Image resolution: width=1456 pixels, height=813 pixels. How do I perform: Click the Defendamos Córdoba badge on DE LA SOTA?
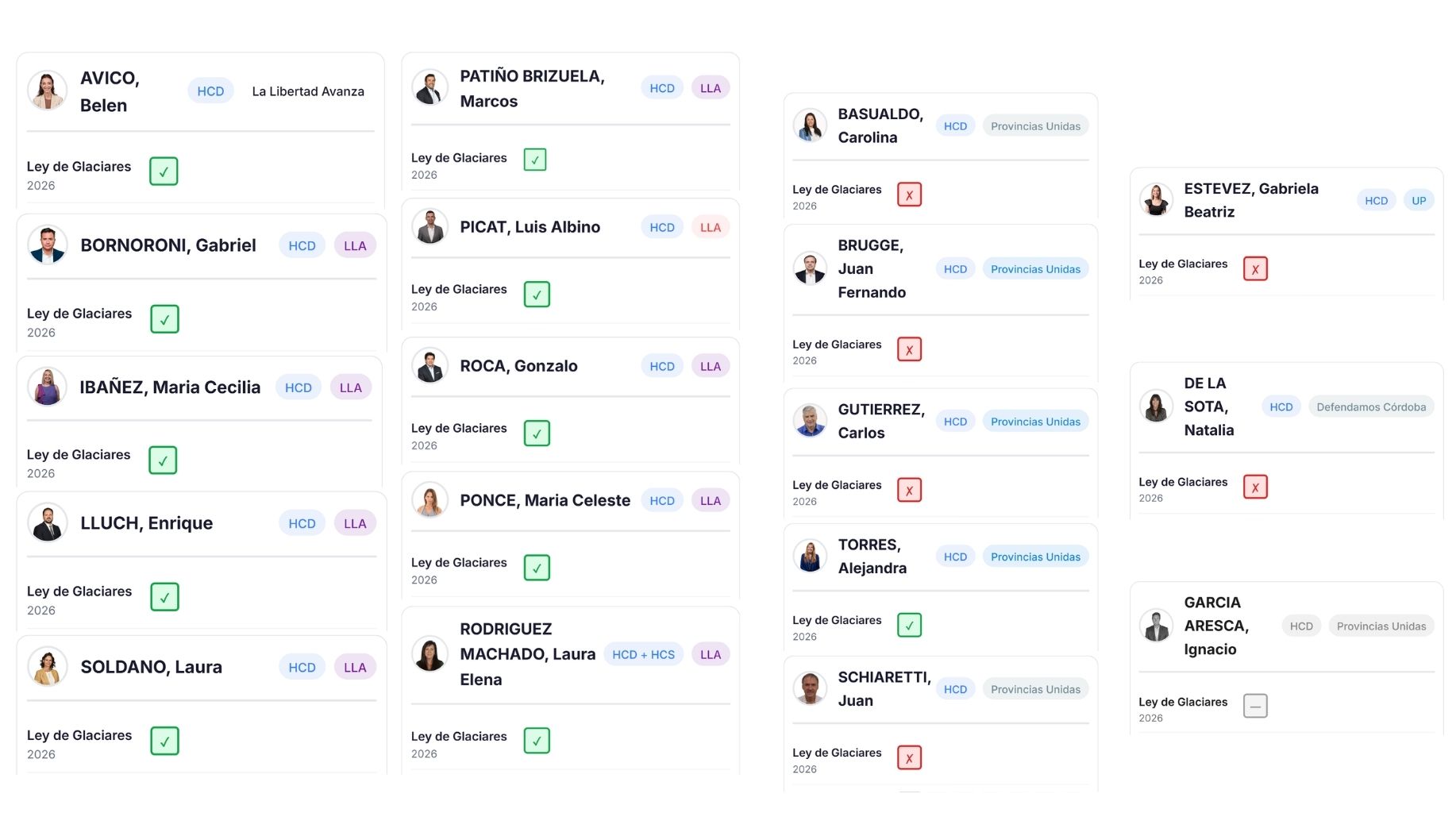[1371, 406]
